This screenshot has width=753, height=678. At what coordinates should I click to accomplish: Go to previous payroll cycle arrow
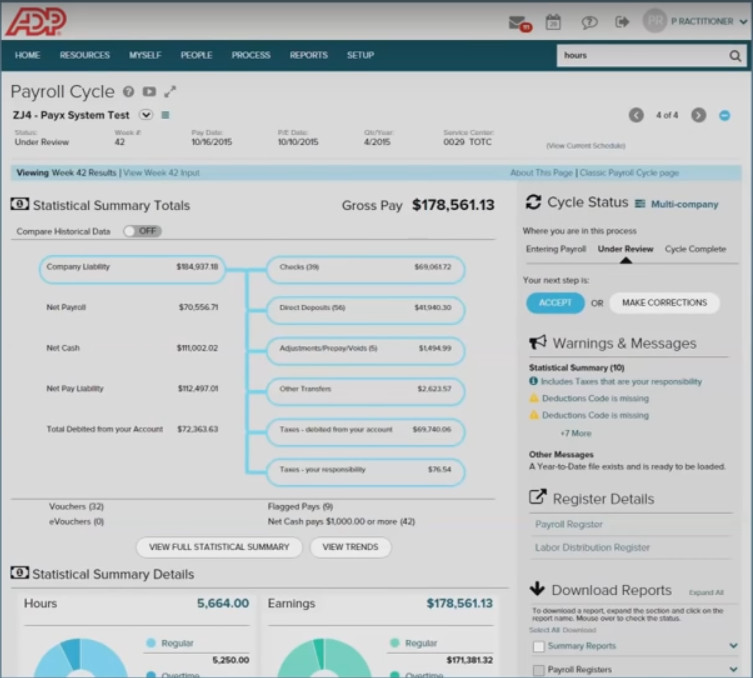pyautogui.click(x=636, y=115)
